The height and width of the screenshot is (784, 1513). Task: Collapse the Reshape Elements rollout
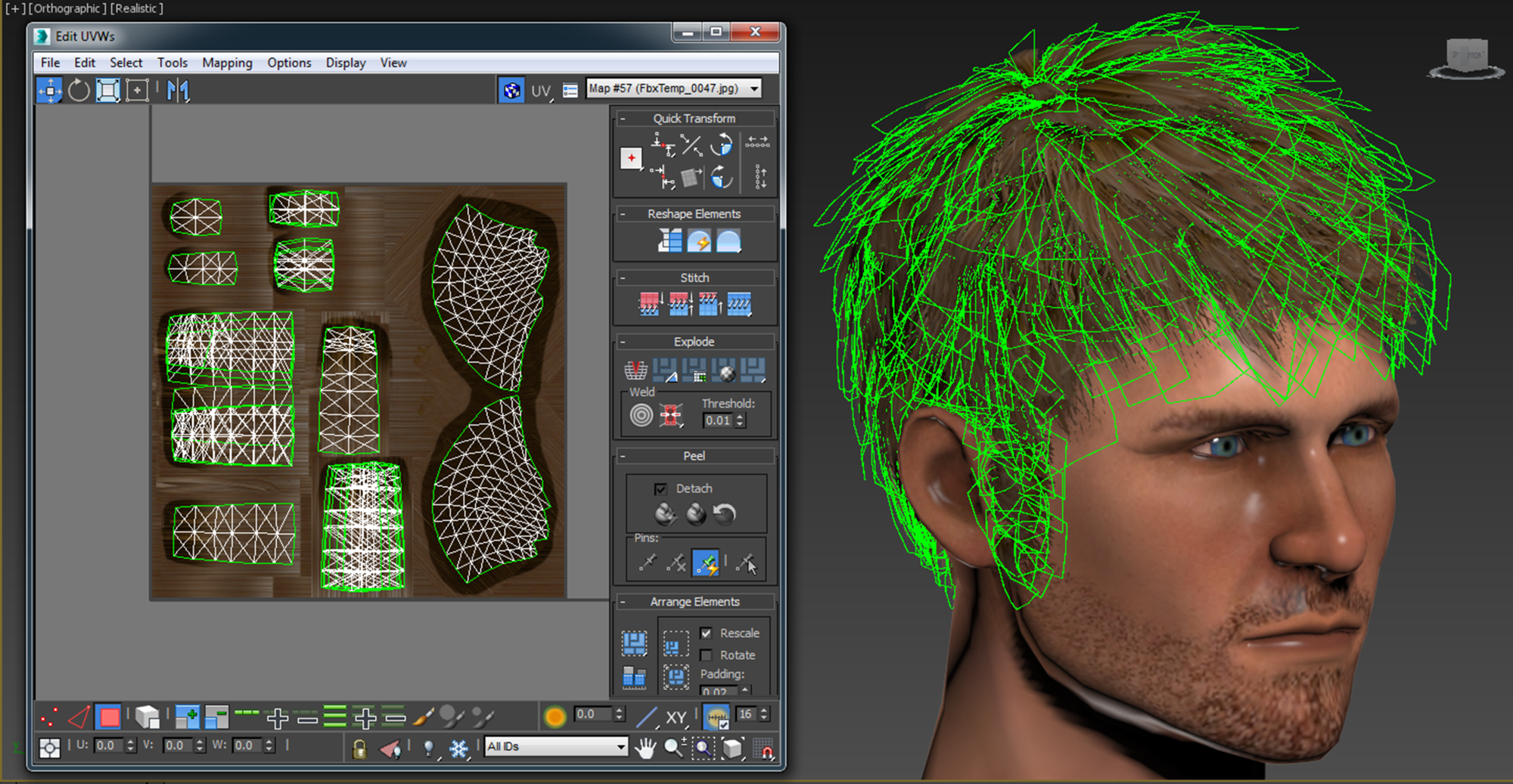pos(623,214)
